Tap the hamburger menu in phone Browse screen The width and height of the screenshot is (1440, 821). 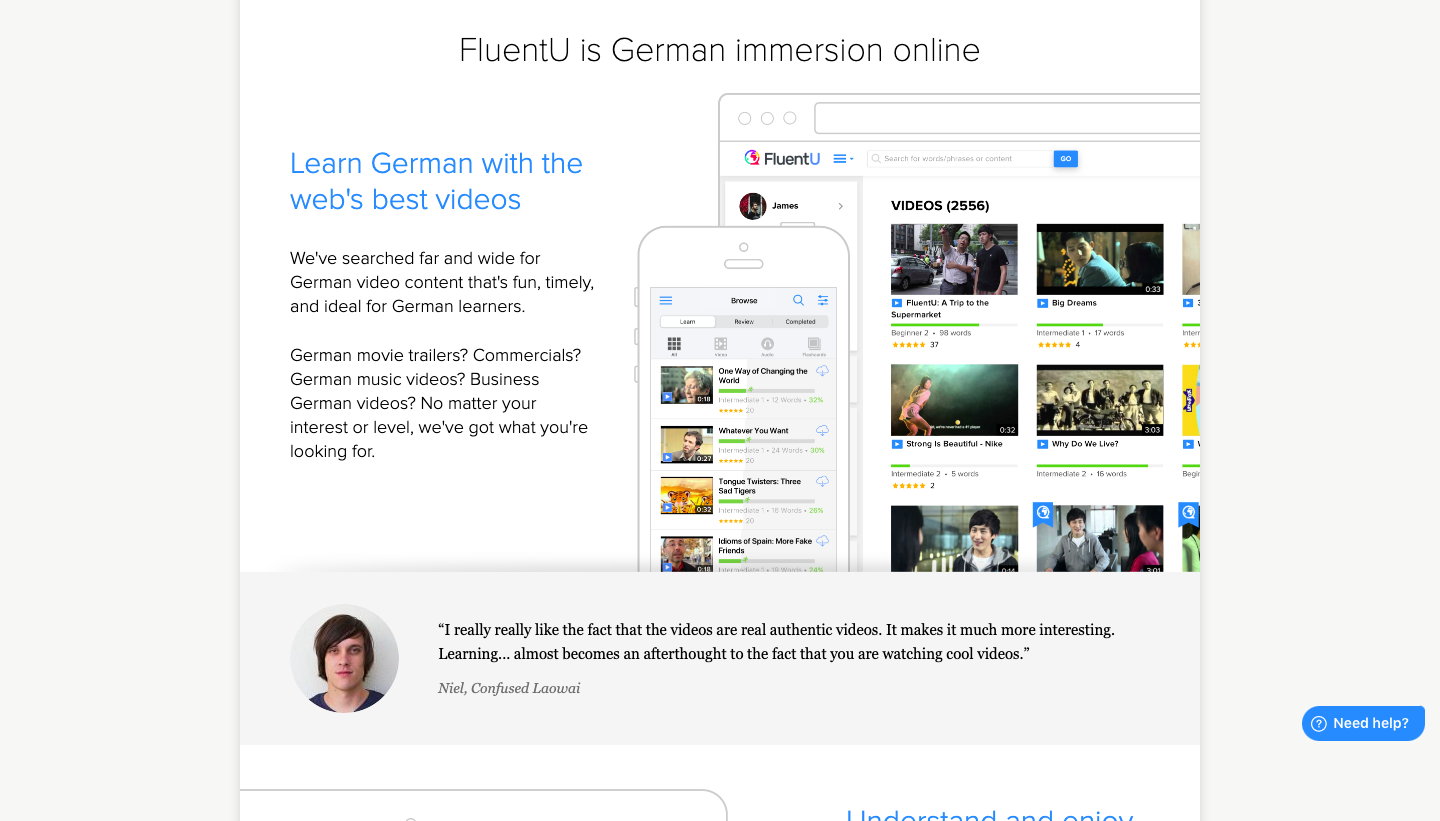click(x=666, y=300)
